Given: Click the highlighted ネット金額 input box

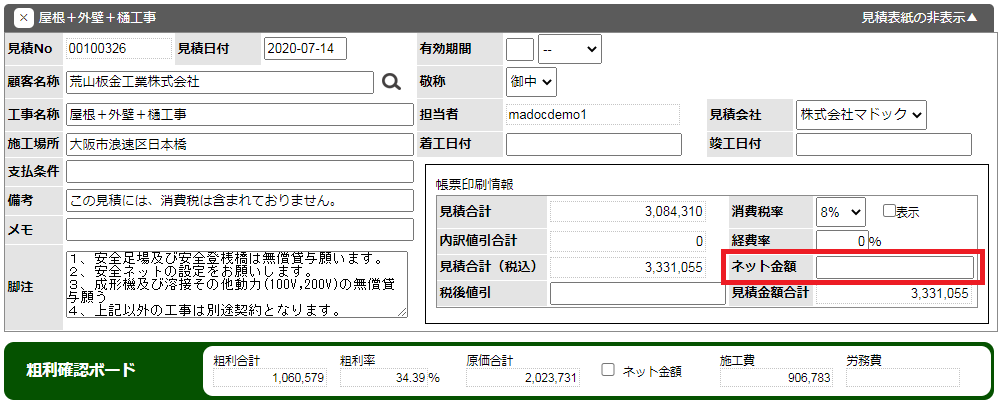Looking at the screenshot, I should coord(894,267).
